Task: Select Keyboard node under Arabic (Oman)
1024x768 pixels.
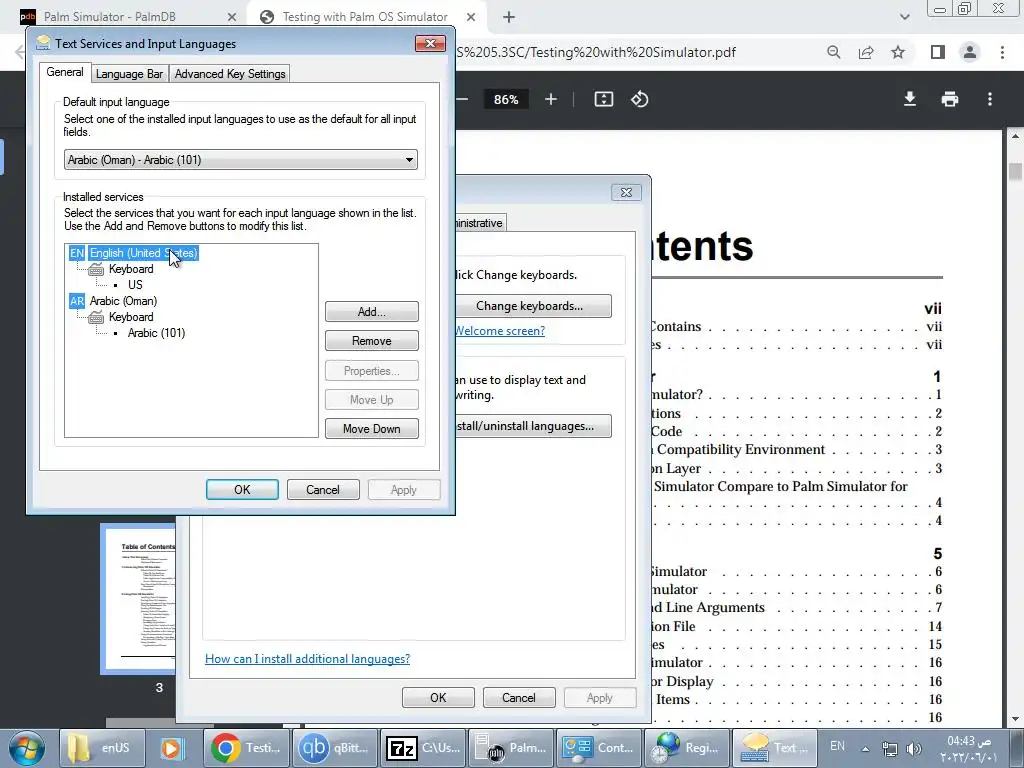Action: (x=131, y=317)
